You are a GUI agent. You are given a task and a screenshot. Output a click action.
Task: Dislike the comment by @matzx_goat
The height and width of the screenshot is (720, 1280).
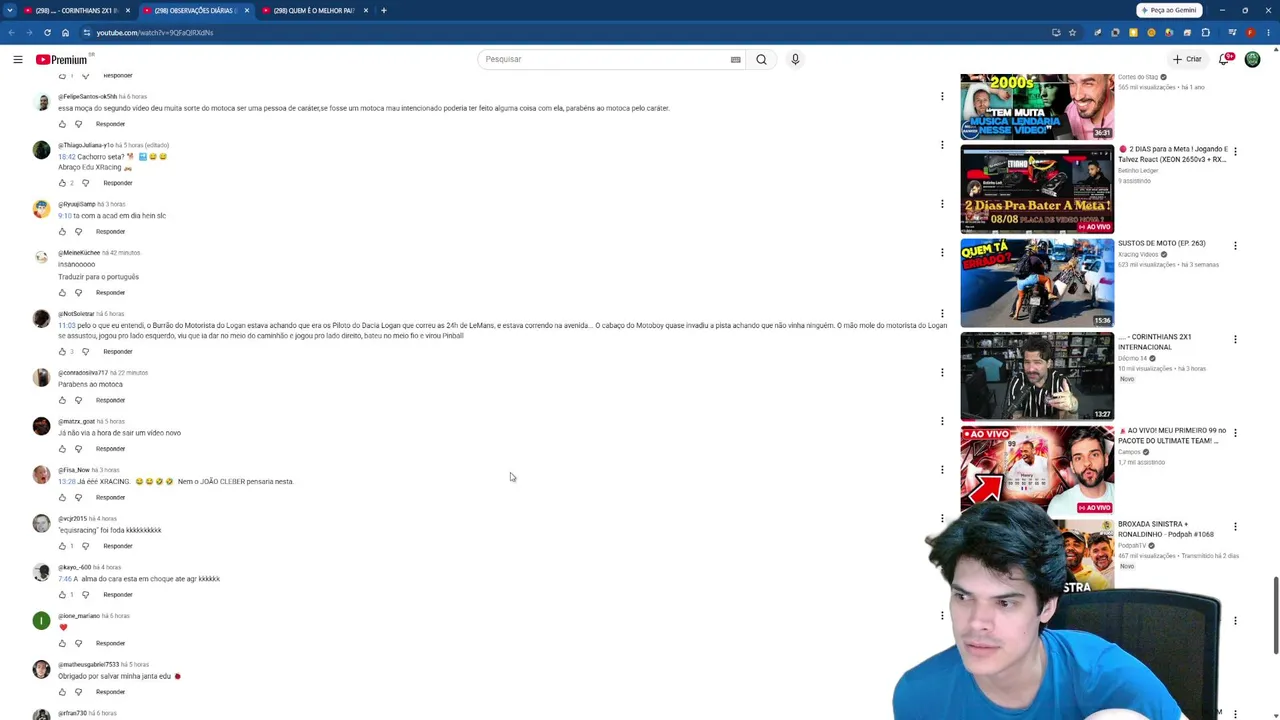(x=78, y=449)
